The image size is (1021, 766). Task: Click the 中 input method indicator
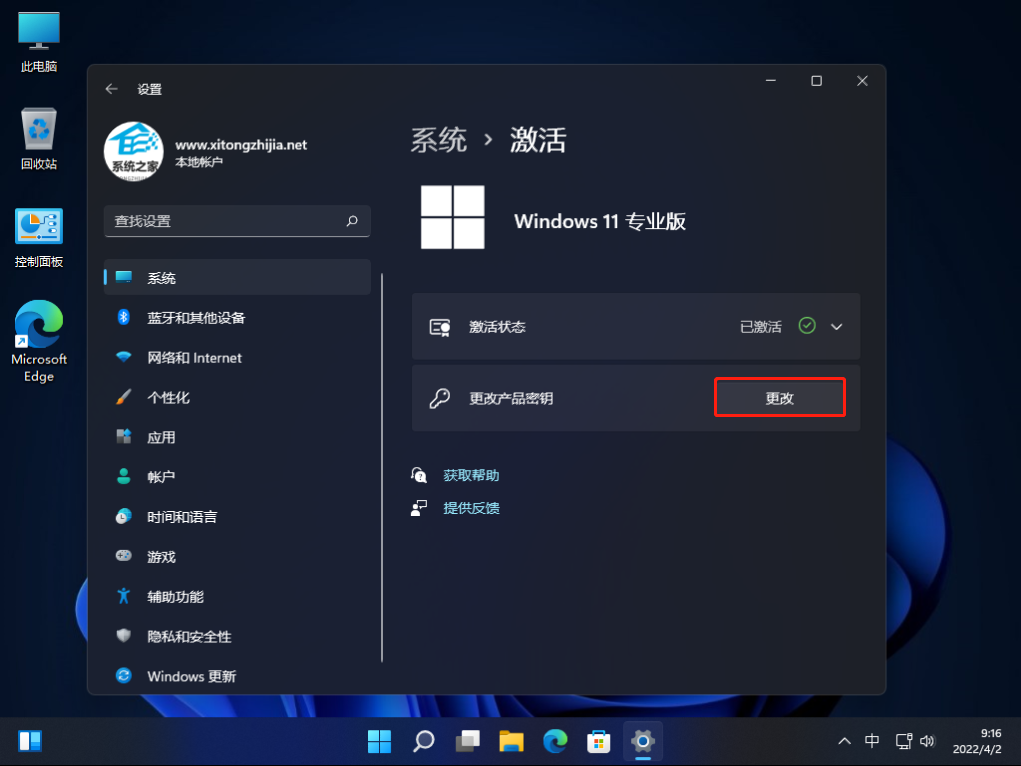[872, 741]
